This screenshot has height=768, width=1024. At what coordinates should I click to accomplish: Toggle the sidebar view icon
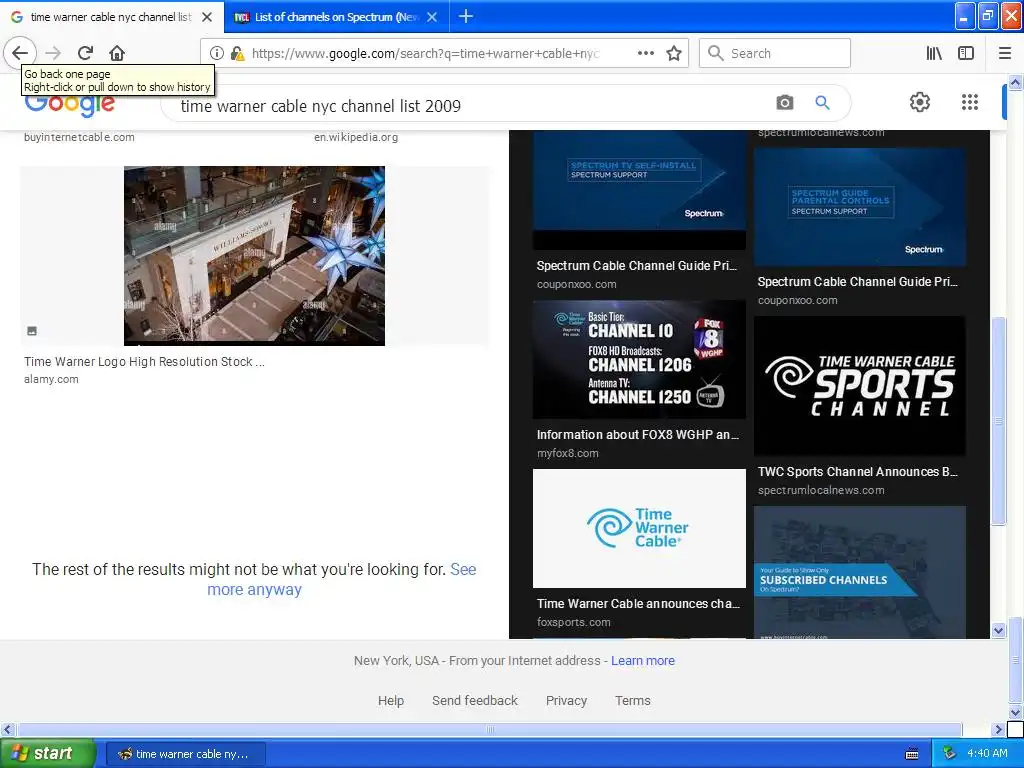tap(966, 53)
